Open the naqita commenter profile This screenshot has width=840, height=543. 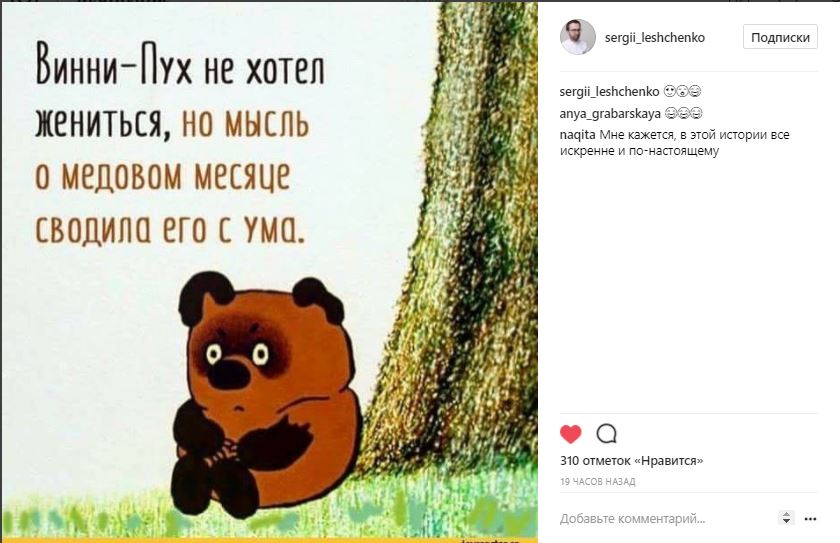(x=578, y=135)
